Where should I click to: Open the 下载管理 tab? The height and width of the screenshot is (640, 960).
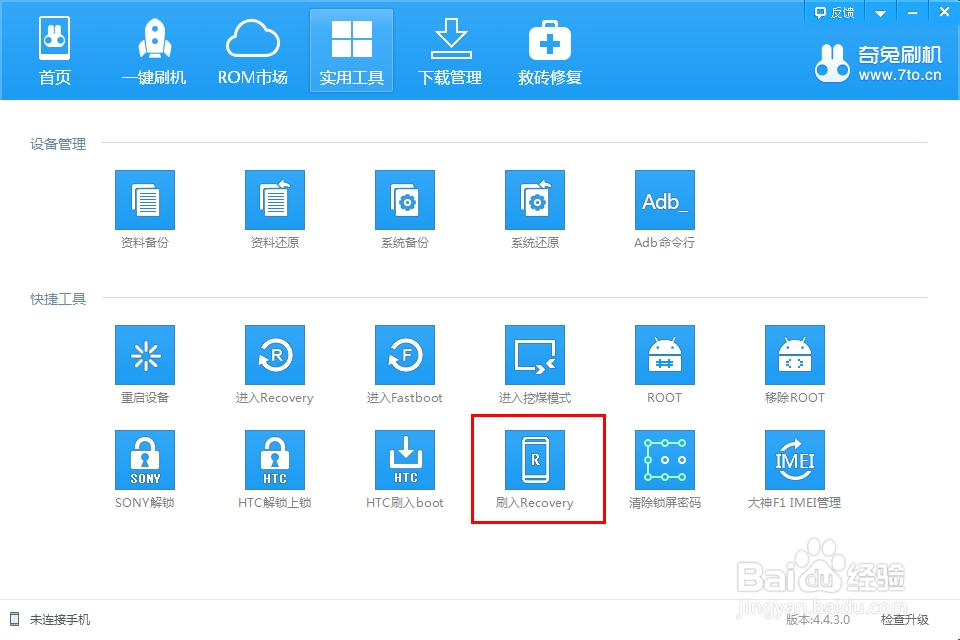coord(450,51)
